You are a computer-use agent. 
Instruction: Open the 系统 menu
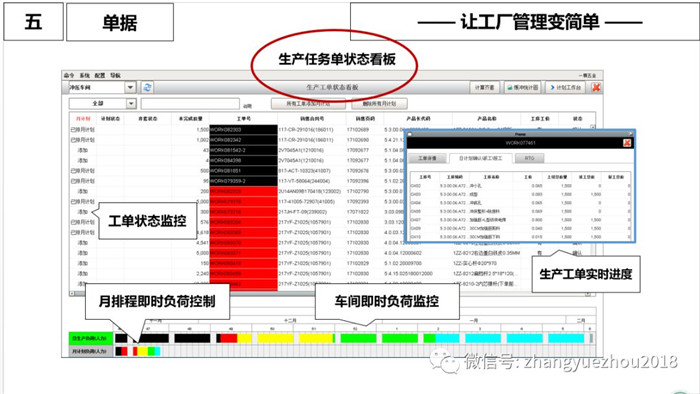[85, 75]
